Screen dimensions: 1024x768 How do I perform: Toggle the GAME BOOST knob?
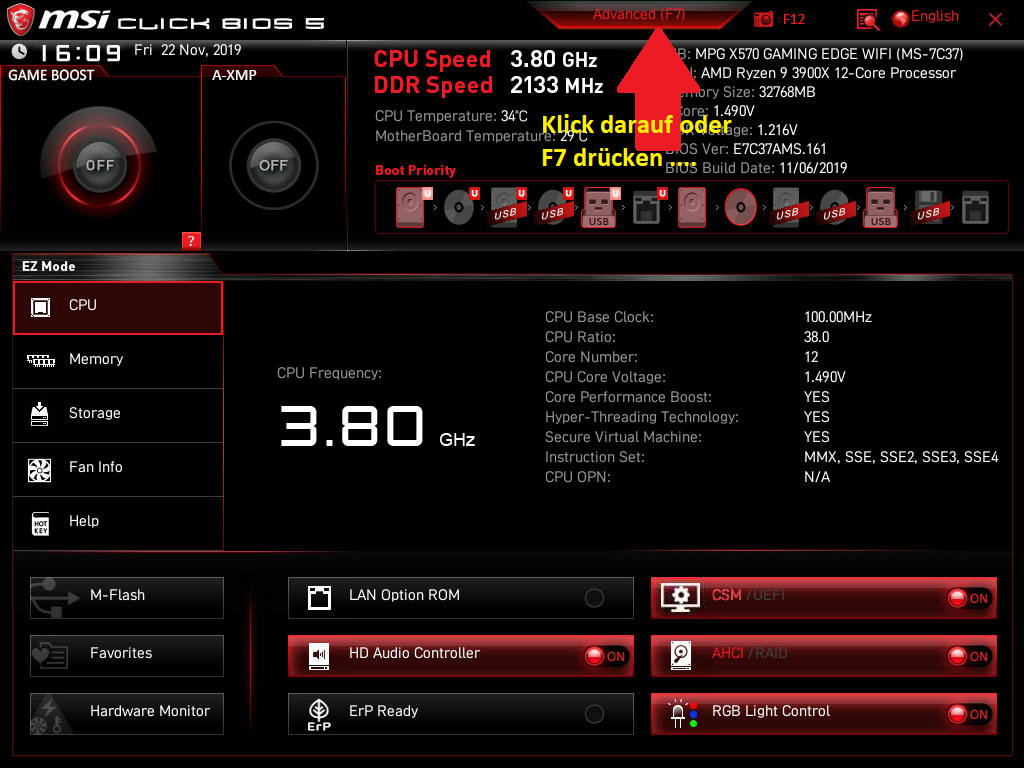(99, 165)
